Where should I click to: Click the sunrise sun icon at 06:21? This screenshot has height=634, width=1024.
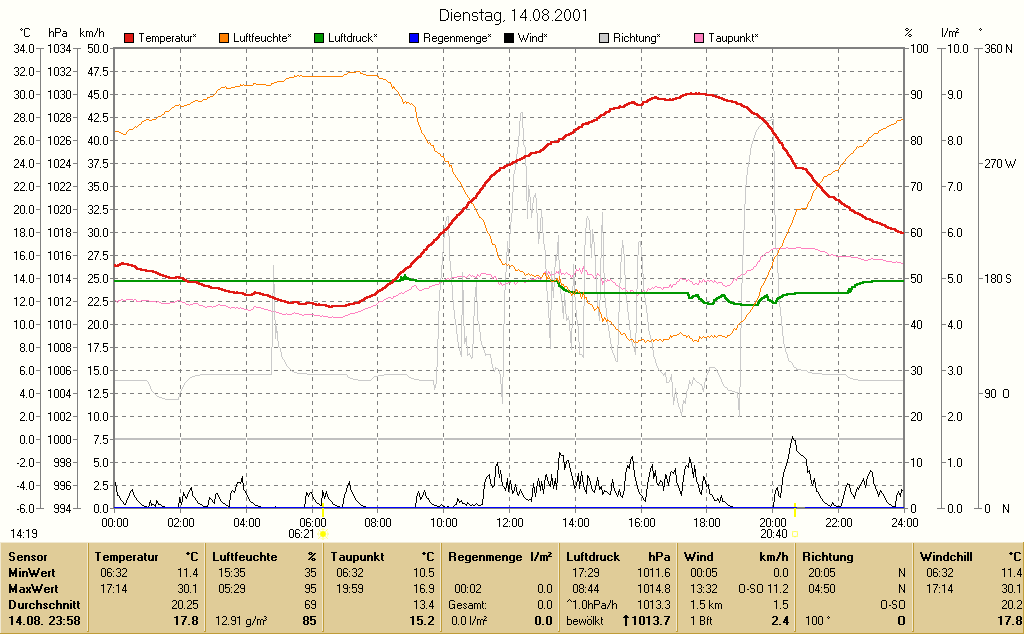(323, 534)
